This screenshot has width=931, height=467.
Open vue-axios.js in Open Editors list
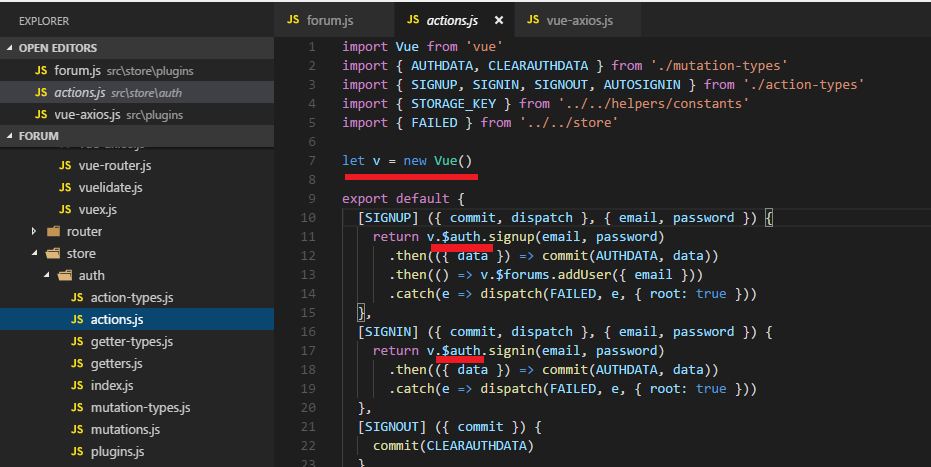(137, 115)
